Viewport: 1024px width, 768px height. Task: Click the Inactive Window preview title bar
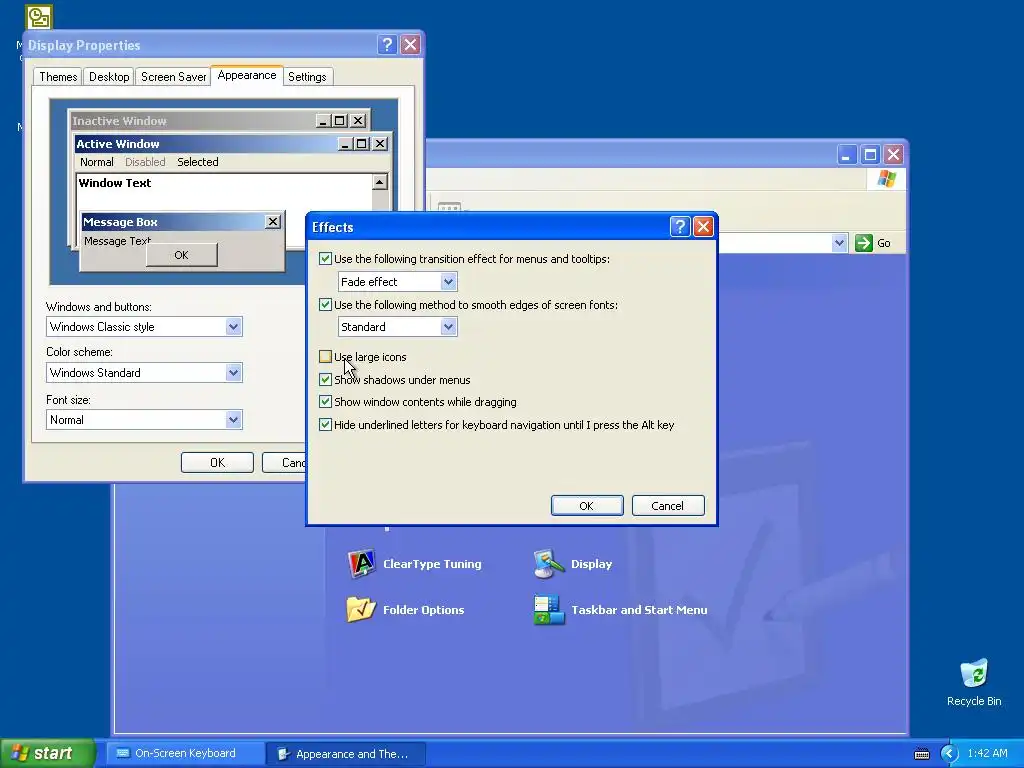click(219, 121)
